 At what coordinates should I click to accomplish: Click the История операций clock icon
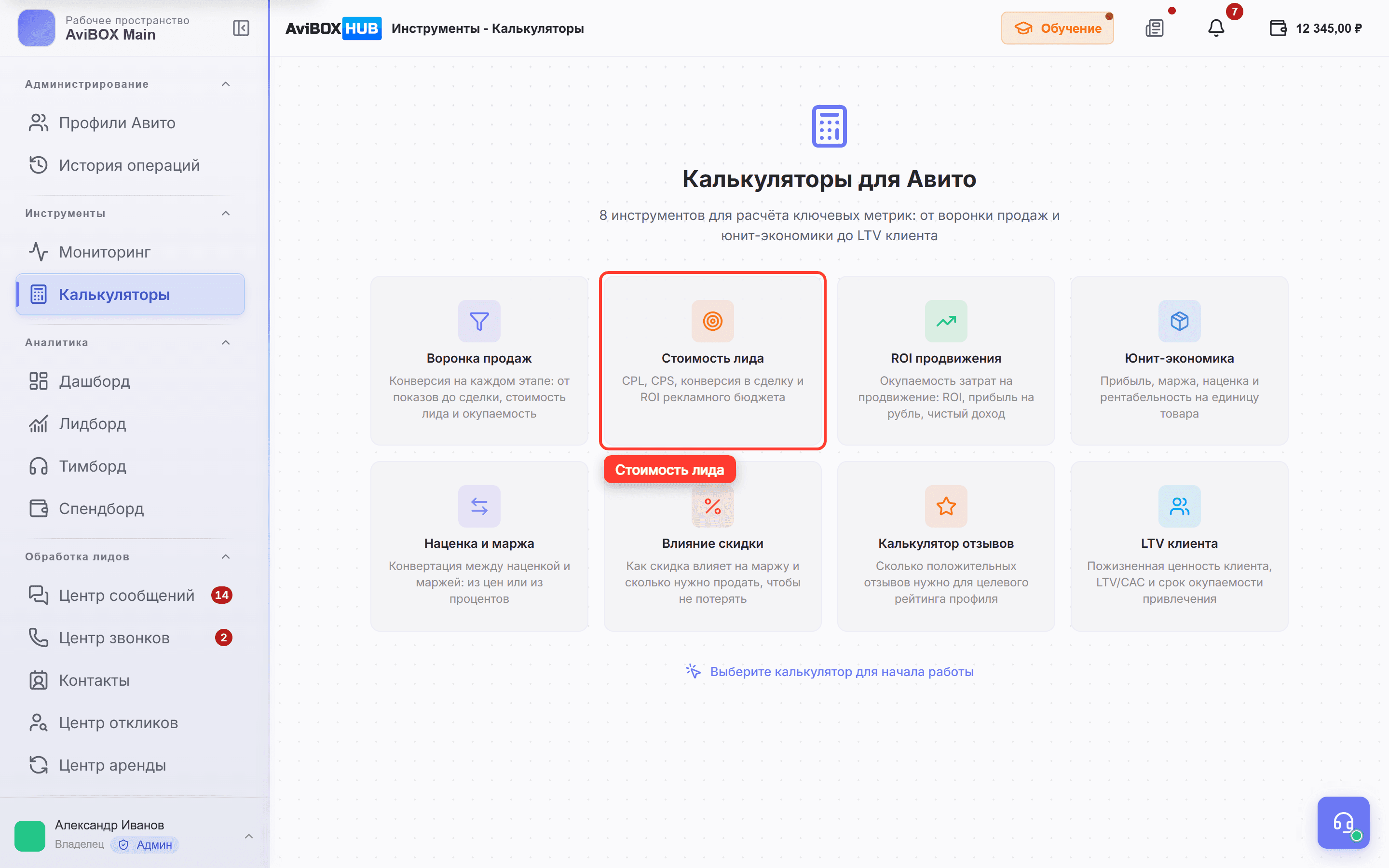coord(39,165)
